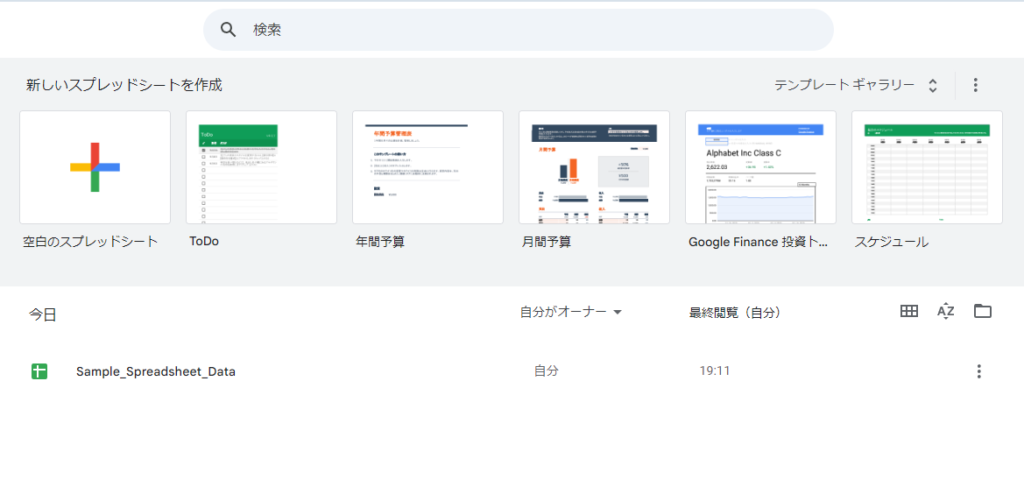Expand the テンプレート ギャラリー section
Viewport: 1024px width, 494px height.
(844, 85)
